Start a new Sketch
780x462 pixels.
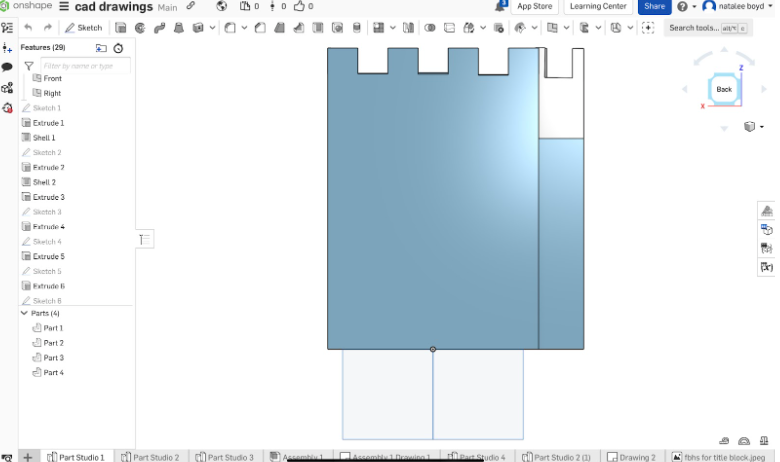pyautogui.click(x=84, y=28)
